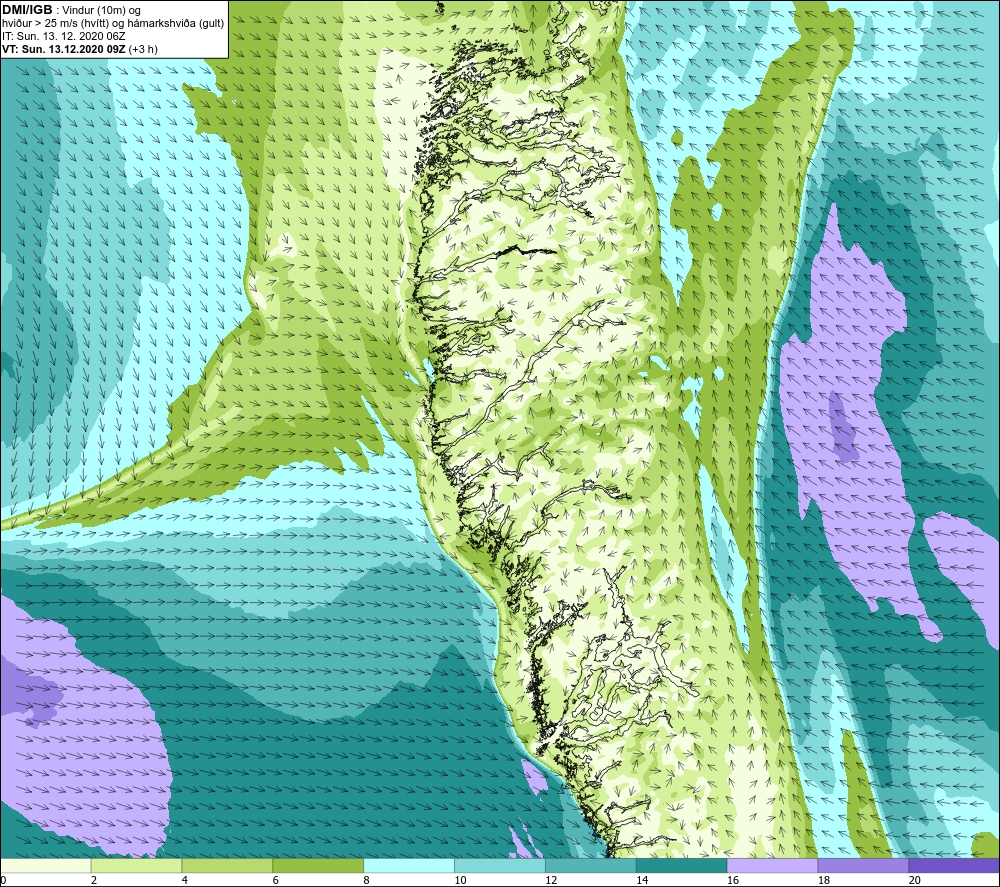Click the darkest purple legend swatch above 20
Screen dimensions: 1000x887
pos(954,865)
